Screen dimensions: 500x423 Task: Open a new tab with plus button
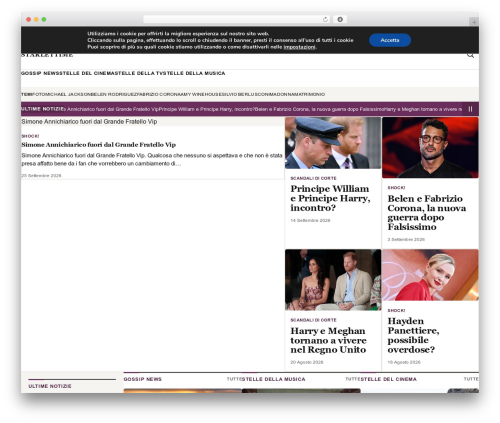click(x=474, y=22)
